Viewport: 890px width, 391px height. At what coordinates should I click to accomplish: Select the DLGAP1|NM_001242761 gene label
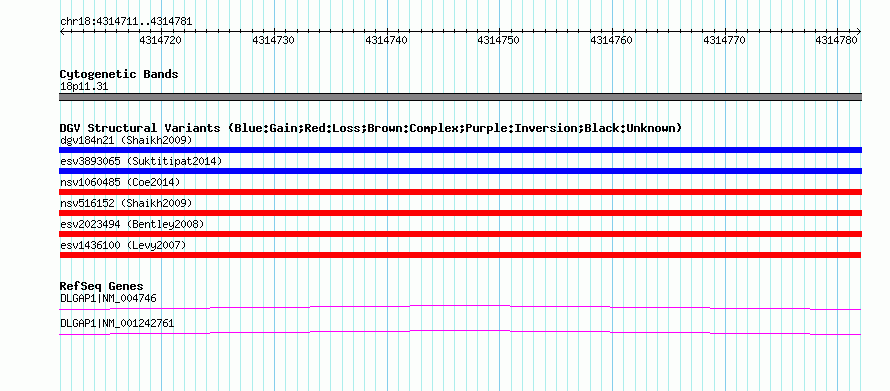pyautogui.click(x=117, y=323)
